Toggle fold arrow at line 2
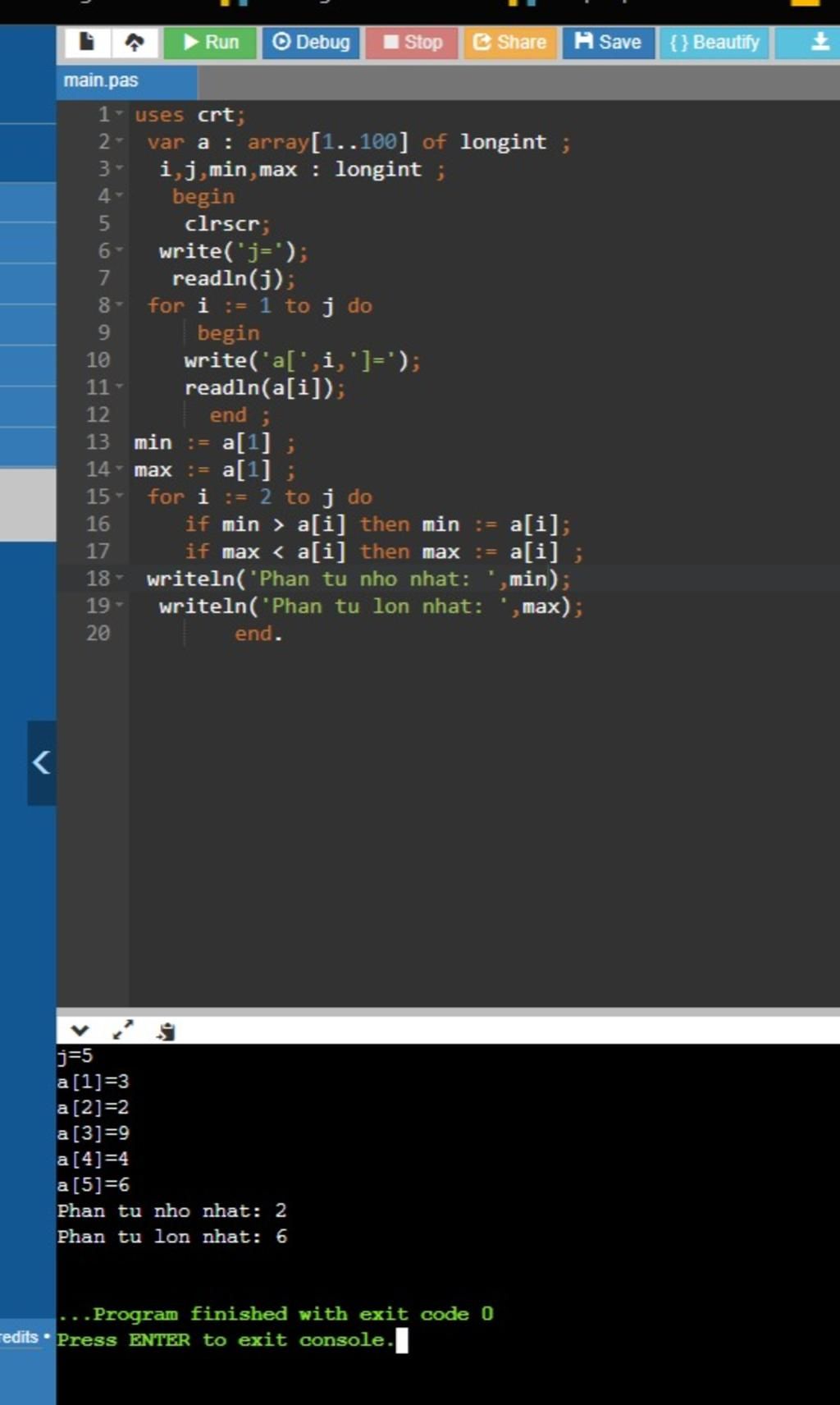This screenshot has height=1405, width=840. pos(120,141)
